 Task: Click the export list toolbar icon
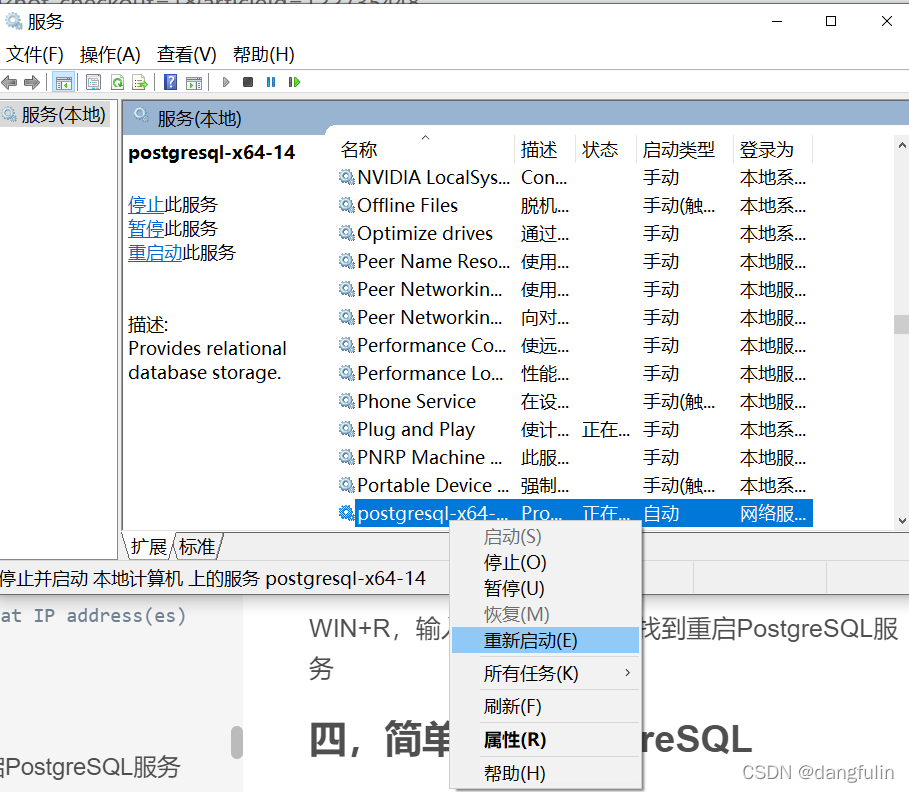[140, 81]
